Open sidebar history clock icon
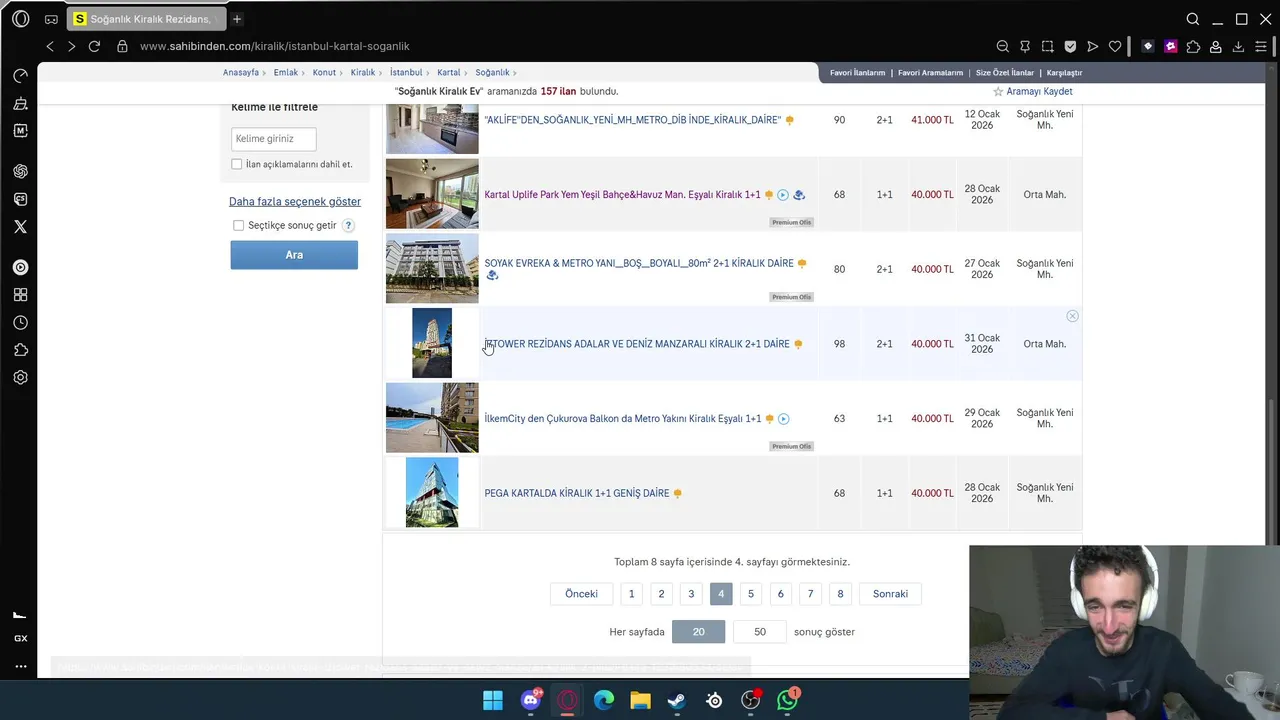This screenshot has width=1280, height=720. coord(20,323)
